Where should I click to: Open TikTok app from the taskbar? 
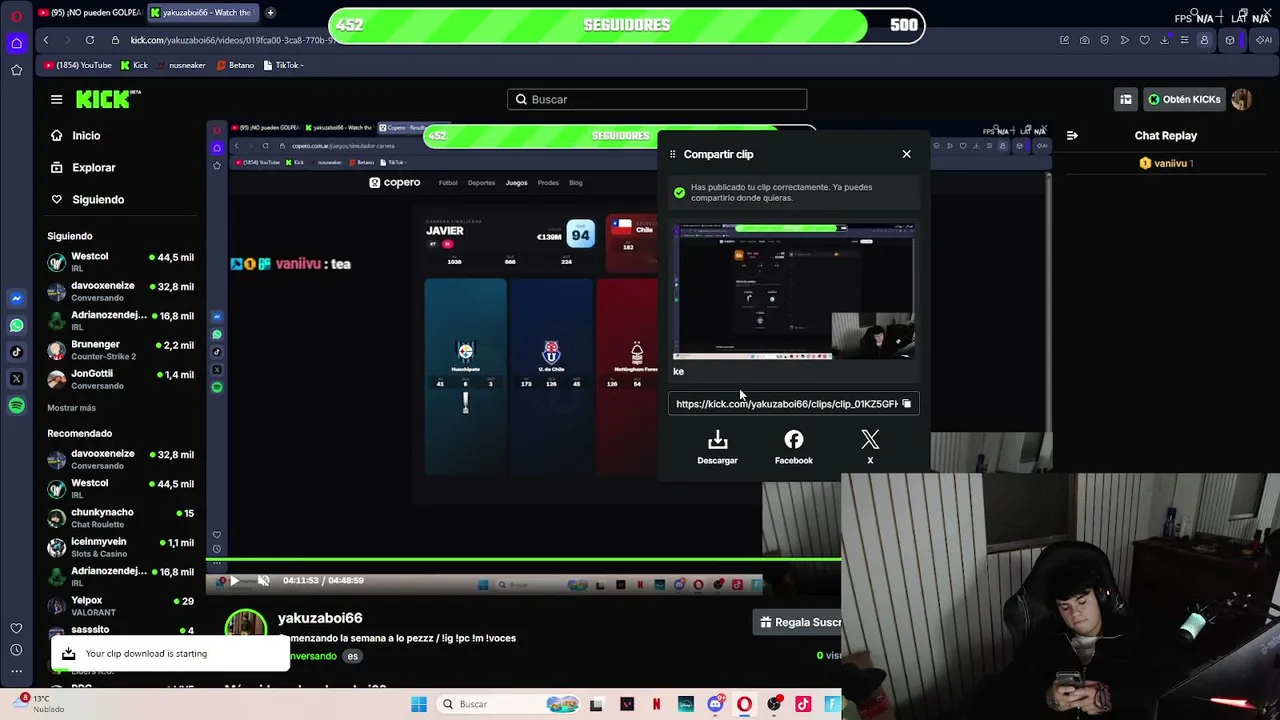(803, 704)
